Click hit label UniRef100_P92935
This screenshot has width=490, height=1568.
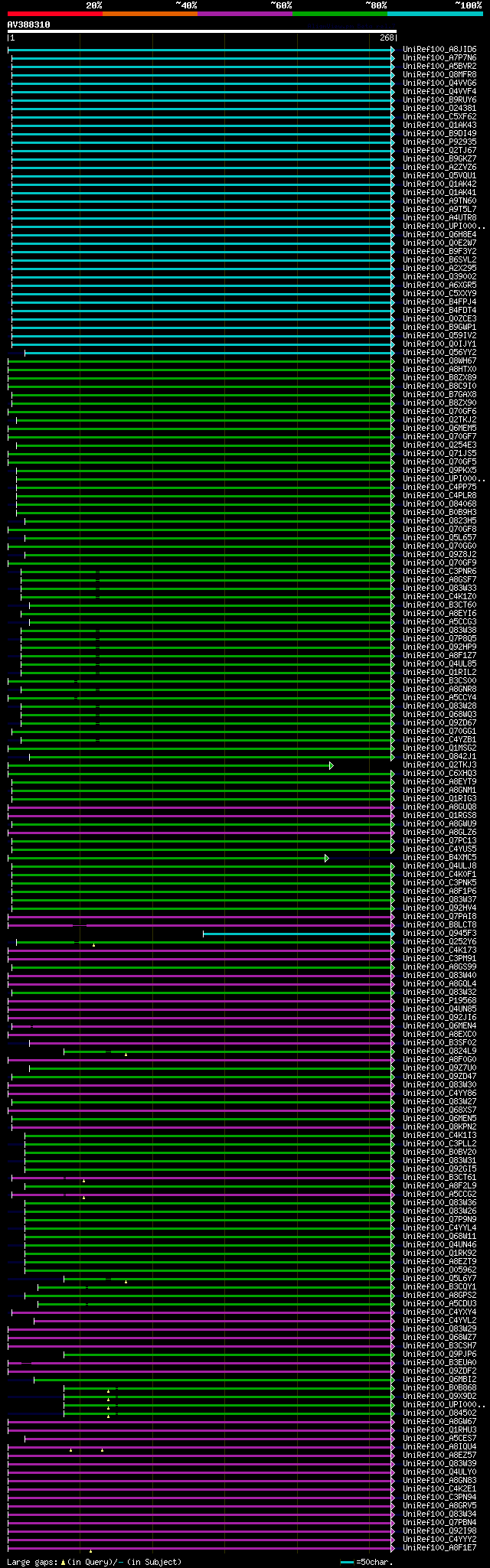click(439, 142)
